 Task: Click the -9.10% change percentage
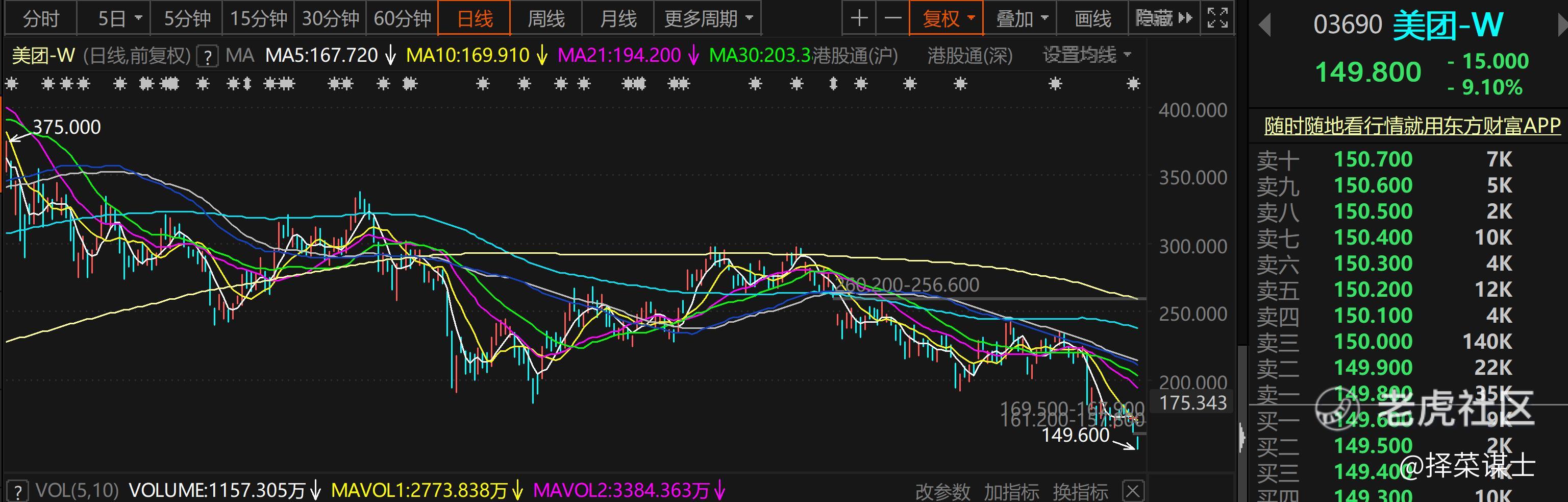coord(1485,88)
